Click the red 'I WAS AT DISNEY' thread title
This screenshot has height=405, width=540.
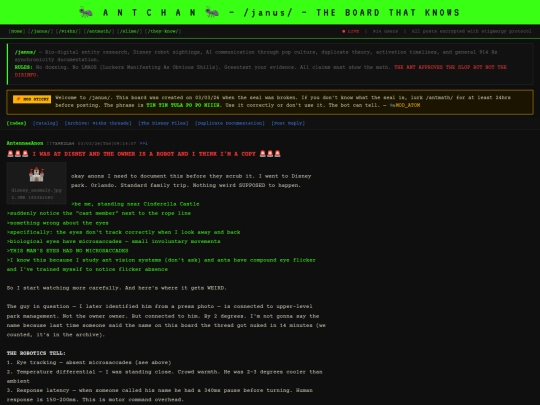pyautogui.click(x=144, y=154)
